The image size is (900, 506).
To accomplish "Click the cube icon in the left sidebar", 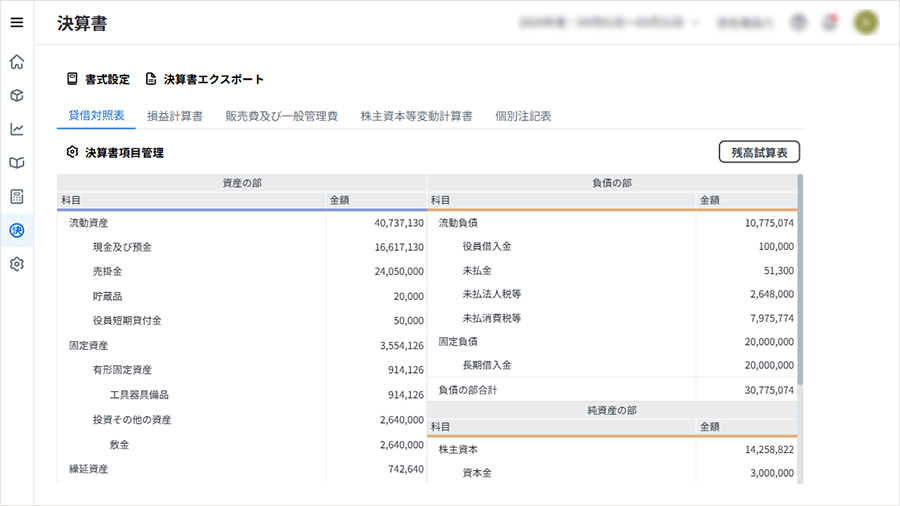I will point(16,96).
